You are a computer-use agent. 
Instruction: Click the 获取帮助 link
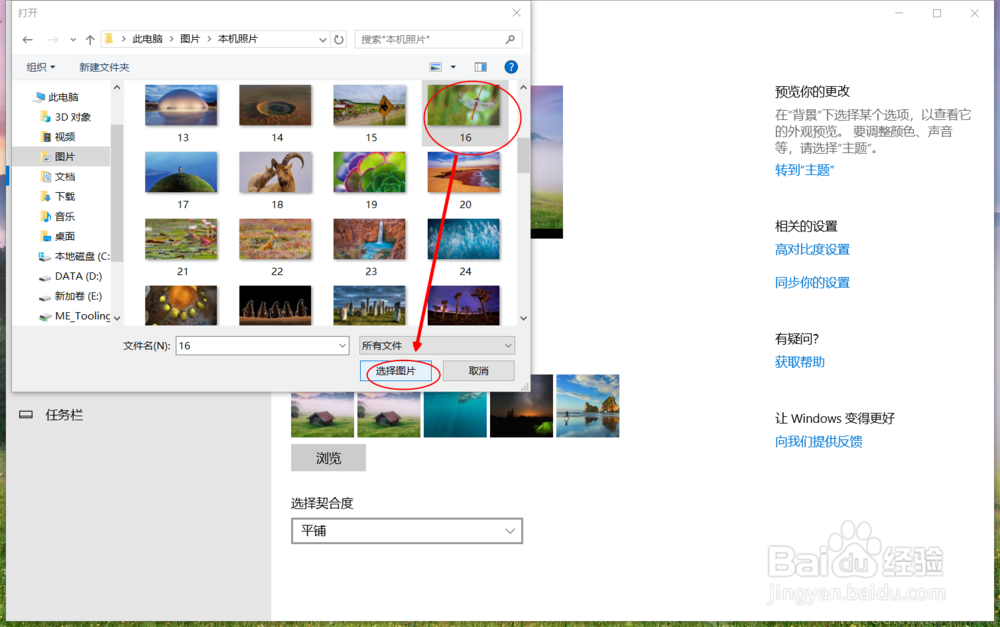point(800,362)
